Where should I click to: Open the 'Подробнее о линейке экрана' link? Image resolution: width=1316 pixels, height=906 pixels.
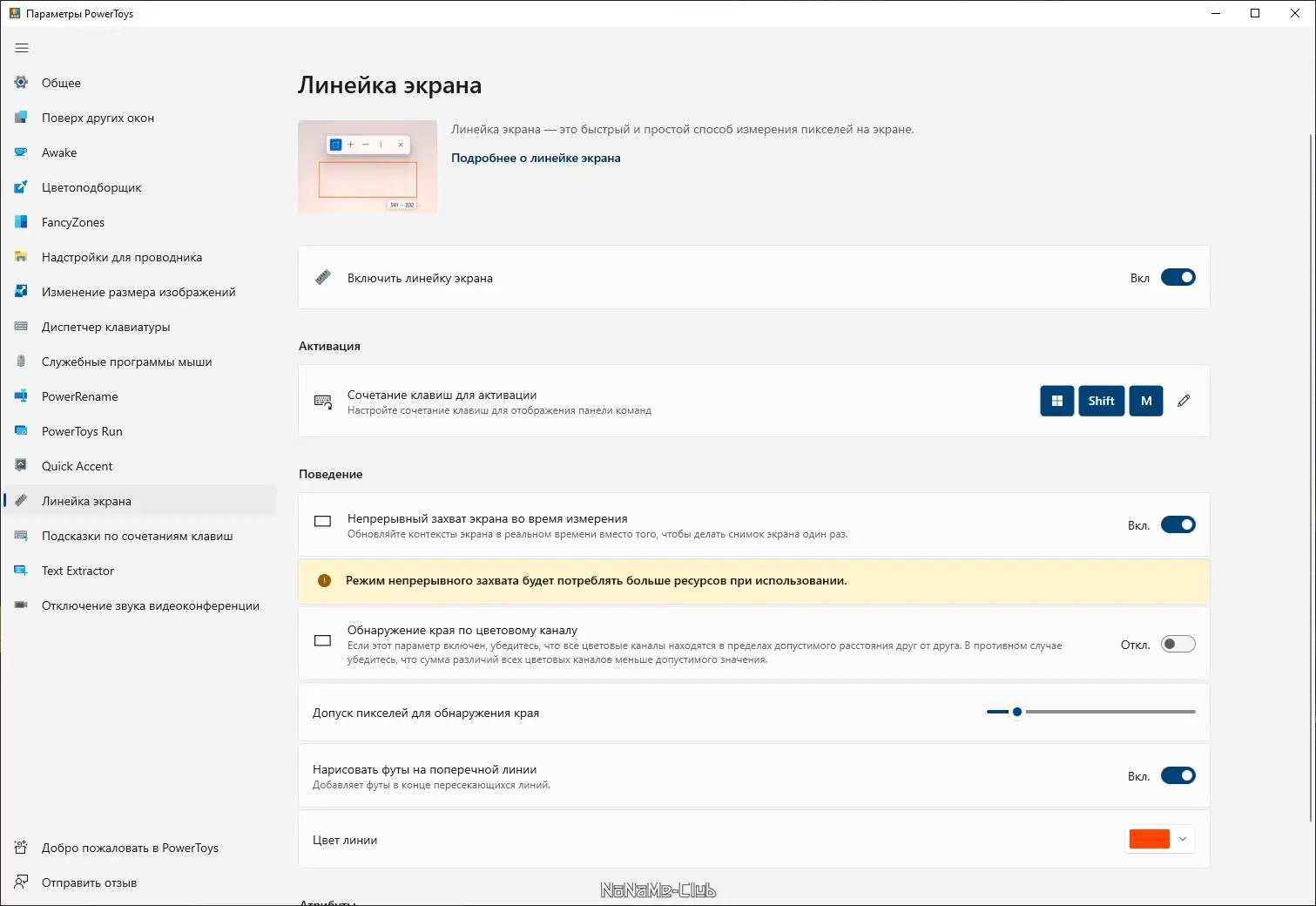pos(536,158)
